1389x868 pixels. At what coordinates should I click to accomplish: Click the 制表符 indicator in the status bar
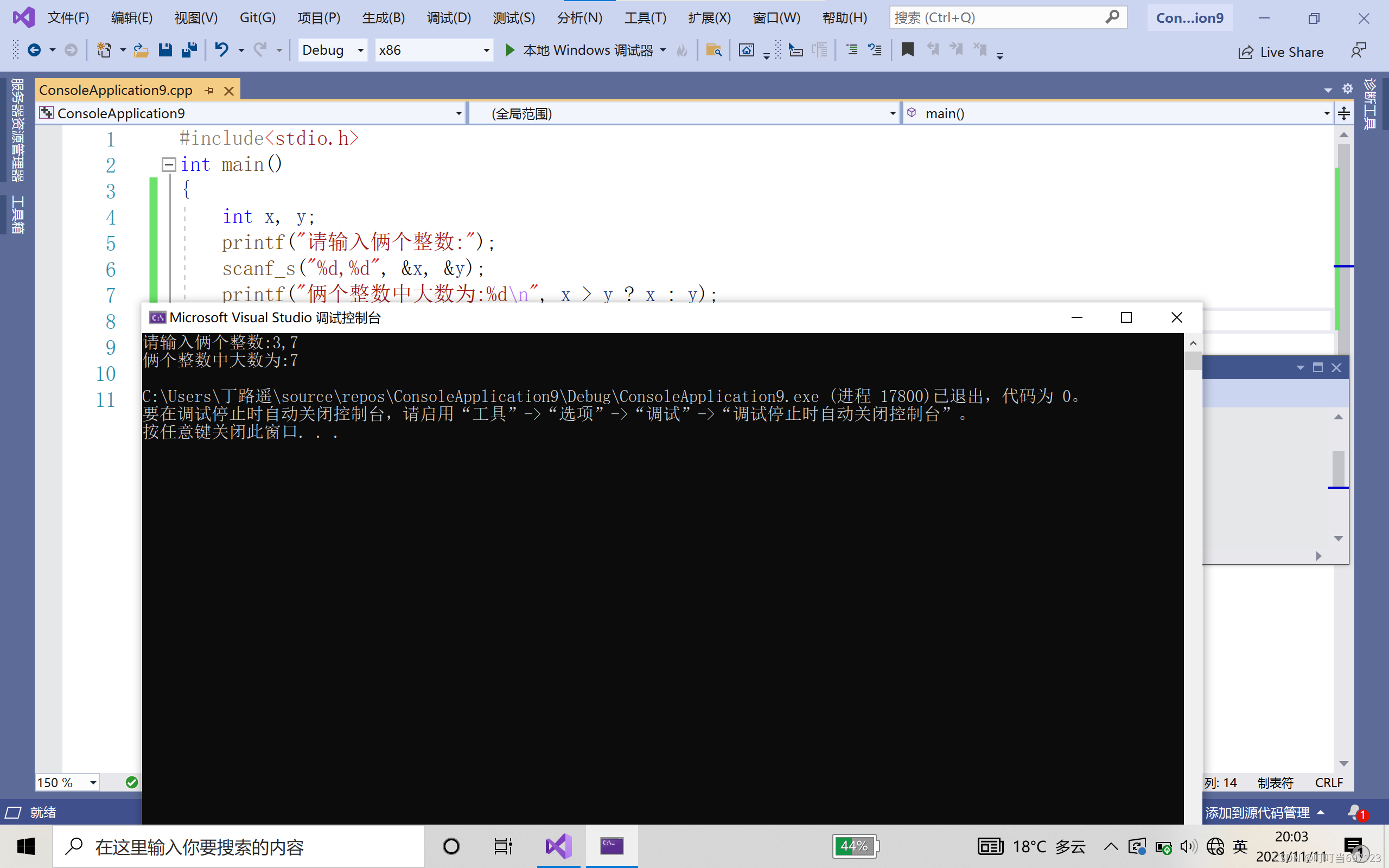click(1275, 782)
